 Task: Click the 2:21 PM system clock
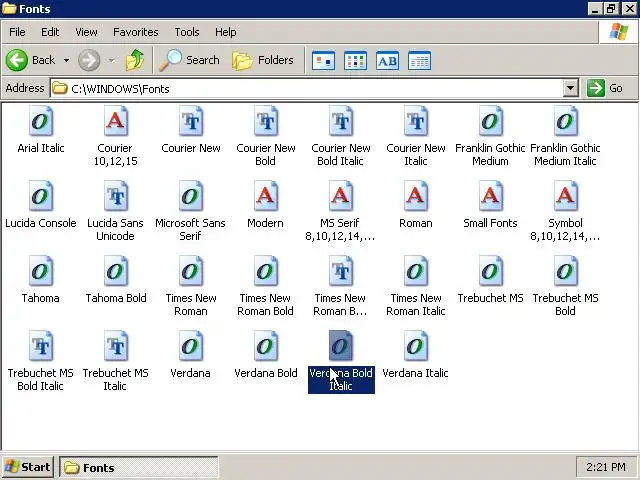[x=606, y=467]
